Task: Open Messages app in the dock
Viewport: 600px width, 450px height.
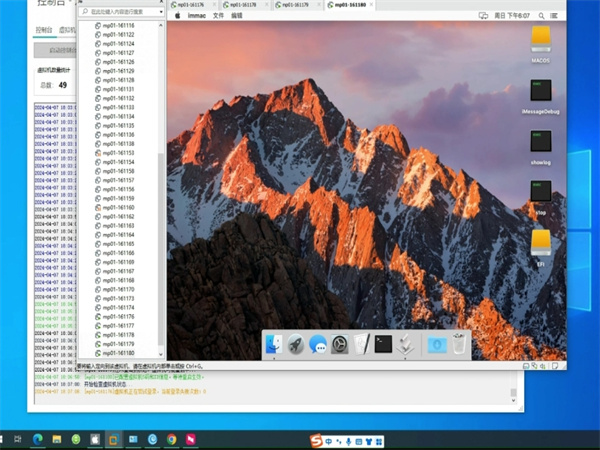Action: point(318,345)
